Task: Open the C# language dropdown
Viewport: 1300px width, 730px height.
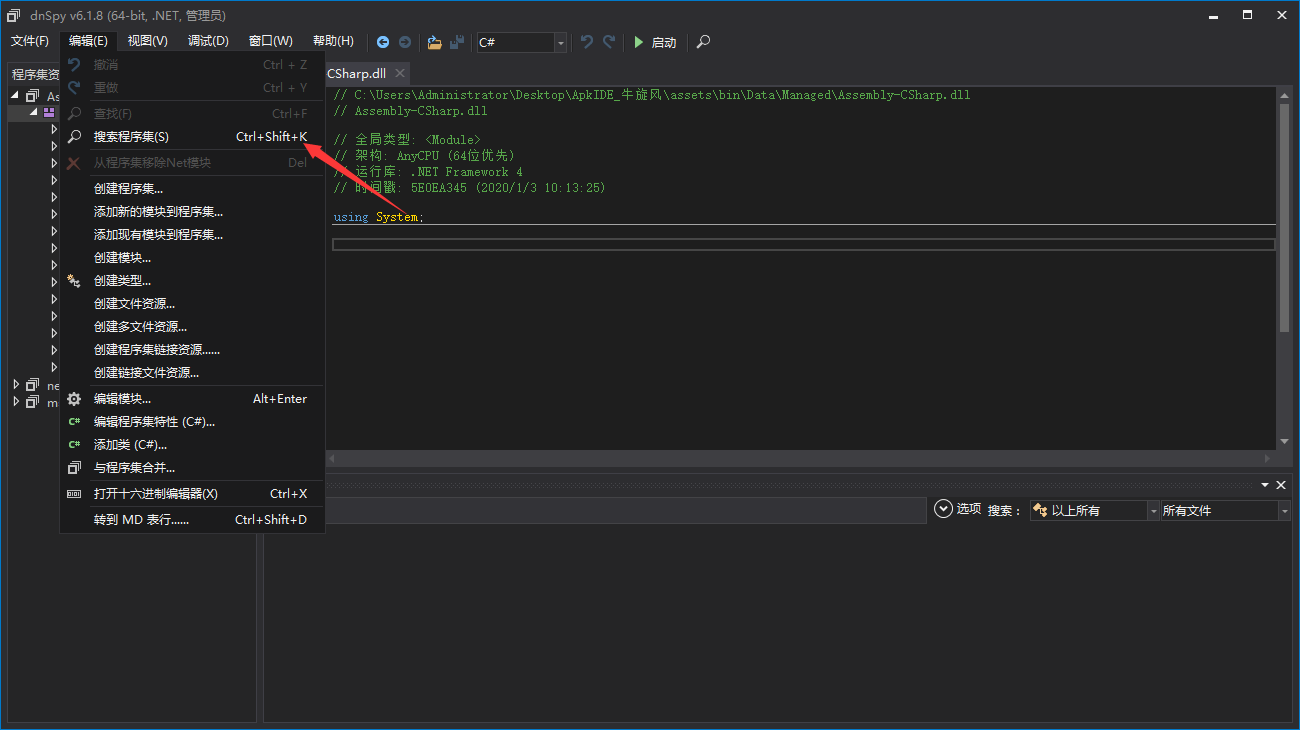Action: pos(560,42)
